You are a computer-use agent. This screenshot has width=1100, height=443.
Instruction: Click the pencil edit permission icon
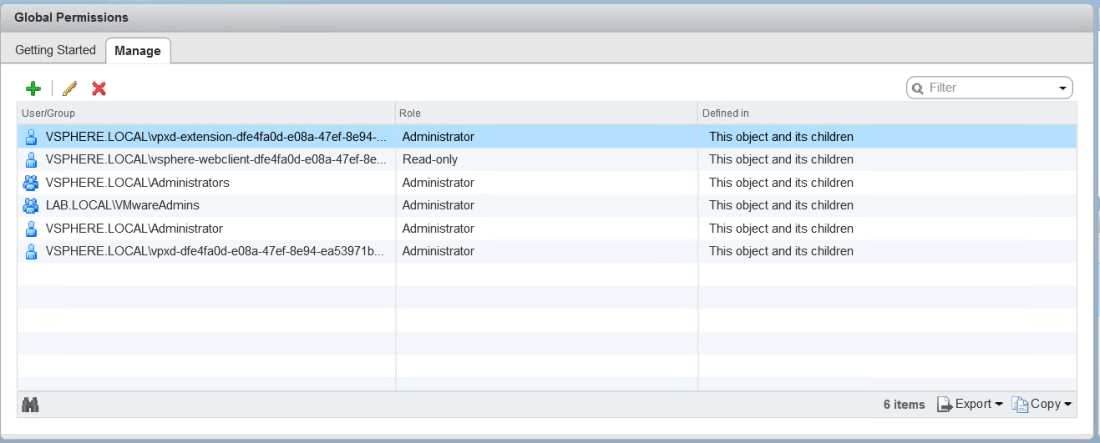(x=70, y=88)
